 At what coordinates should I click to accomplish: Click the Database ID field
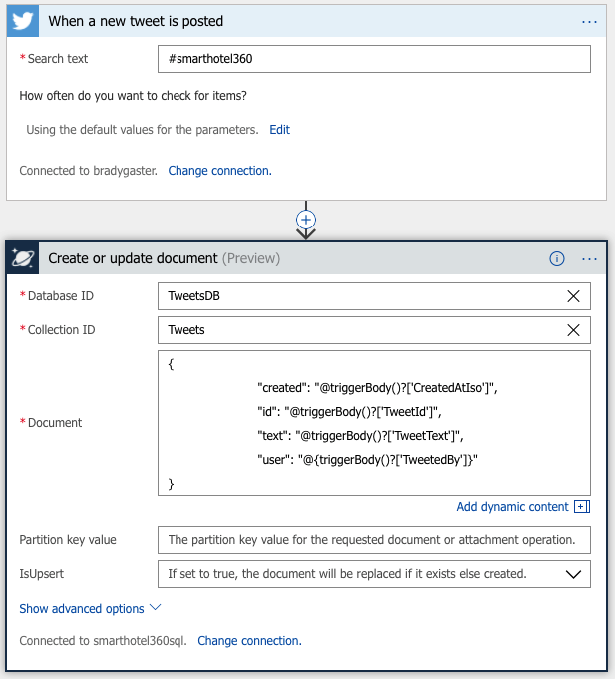coord(374,296)
